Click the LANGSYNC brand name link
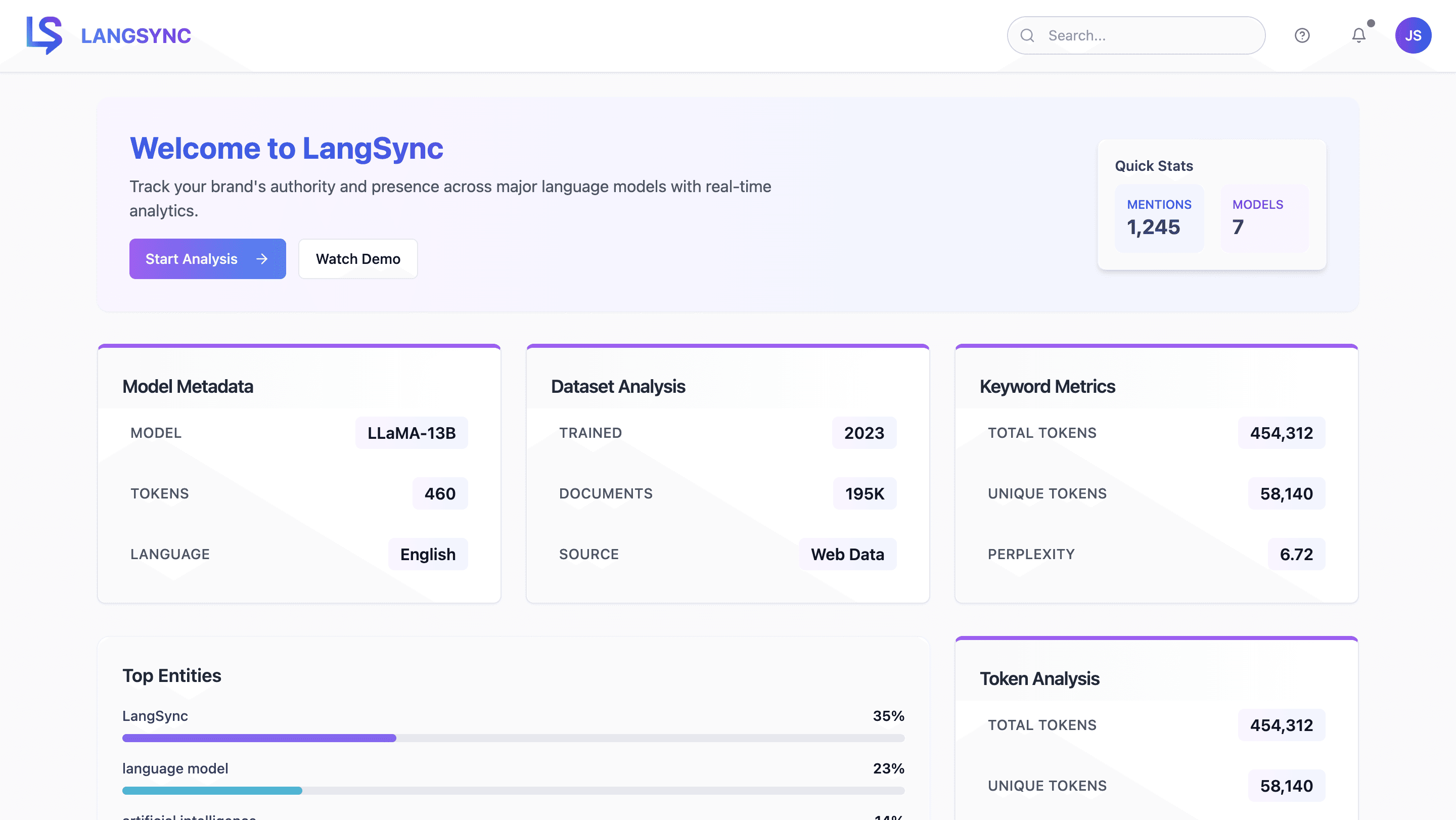1456x820 pixels. (x=136, y=35)
